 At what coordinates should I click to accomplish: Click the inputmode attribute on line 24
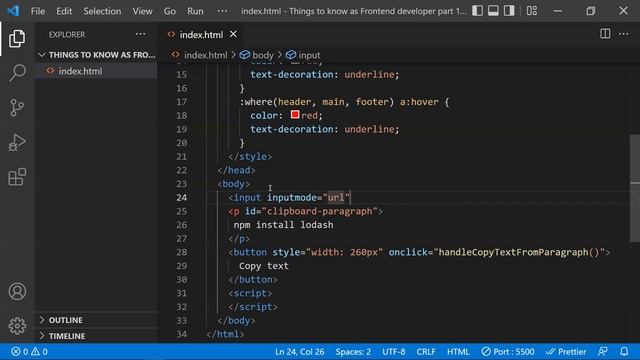coord(292,198)
